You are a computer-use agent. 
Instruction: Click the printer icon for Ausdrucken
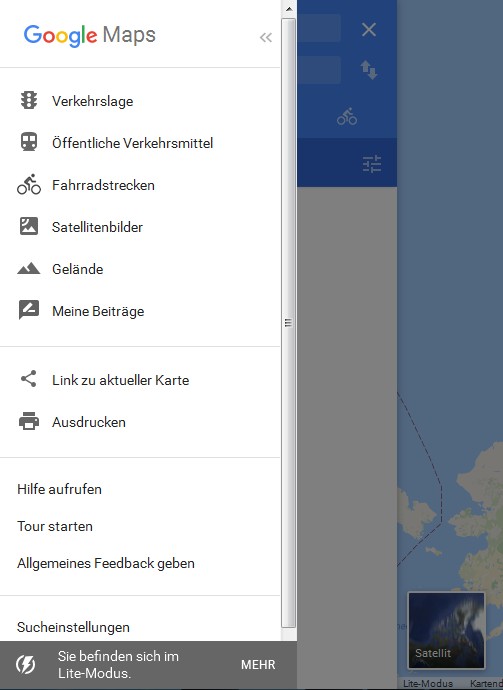[29, 421]
